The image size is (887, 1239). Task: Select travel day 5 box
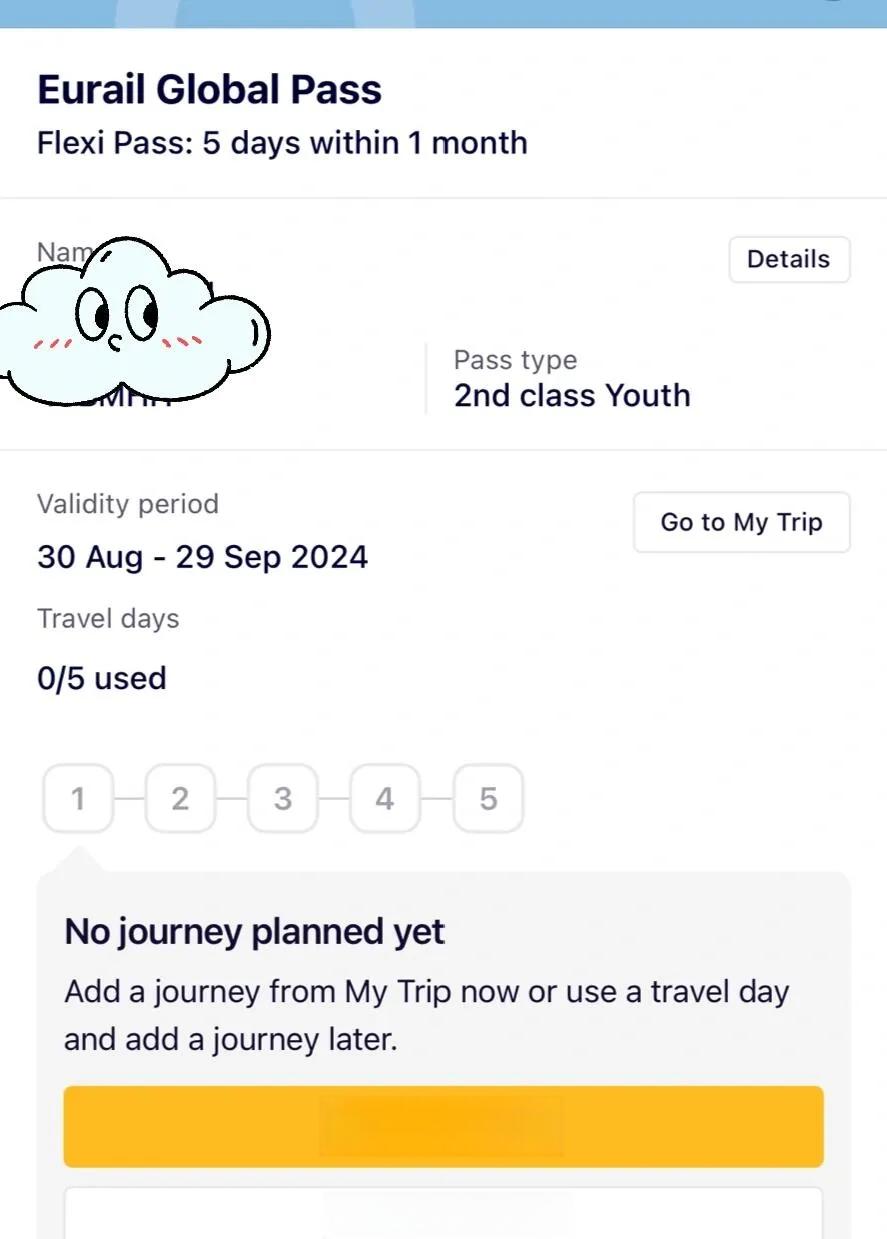[488, 798]
